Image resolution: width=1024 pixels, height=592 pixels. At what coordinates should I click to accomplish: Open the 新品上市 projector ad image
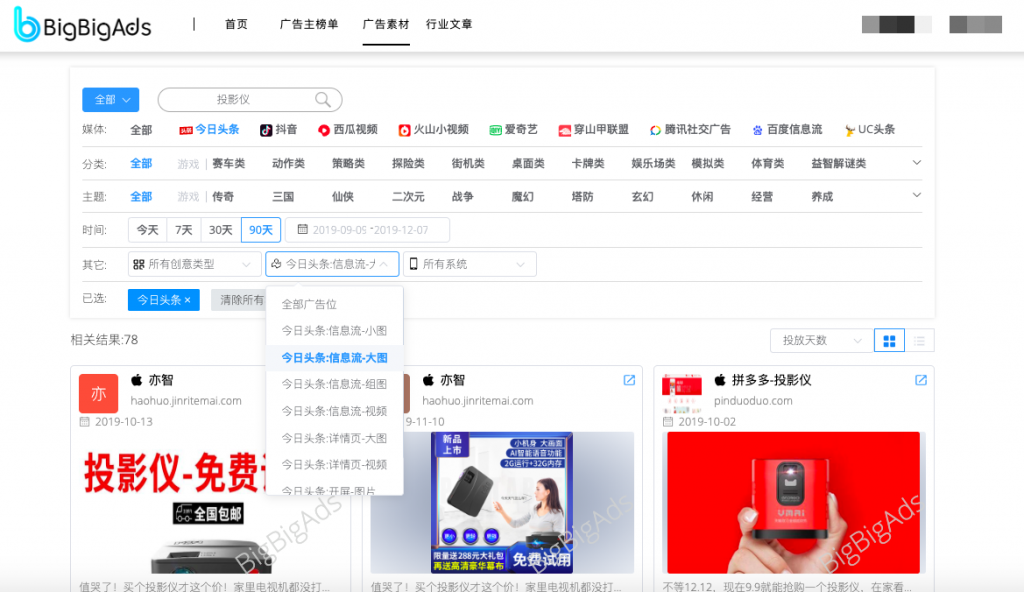tap(502, 502)
